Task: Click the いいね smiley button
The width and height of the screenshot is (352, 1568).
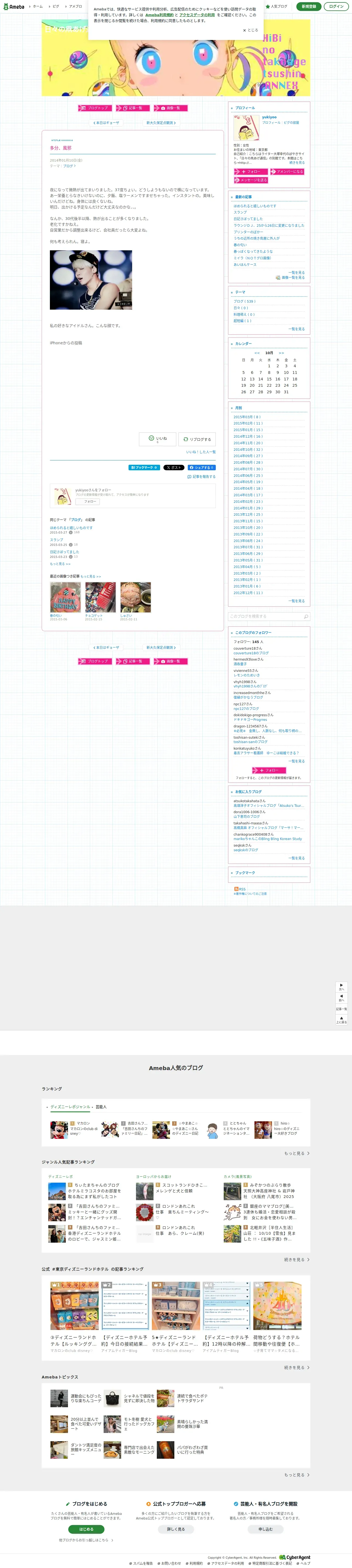Action: (158, 439)
